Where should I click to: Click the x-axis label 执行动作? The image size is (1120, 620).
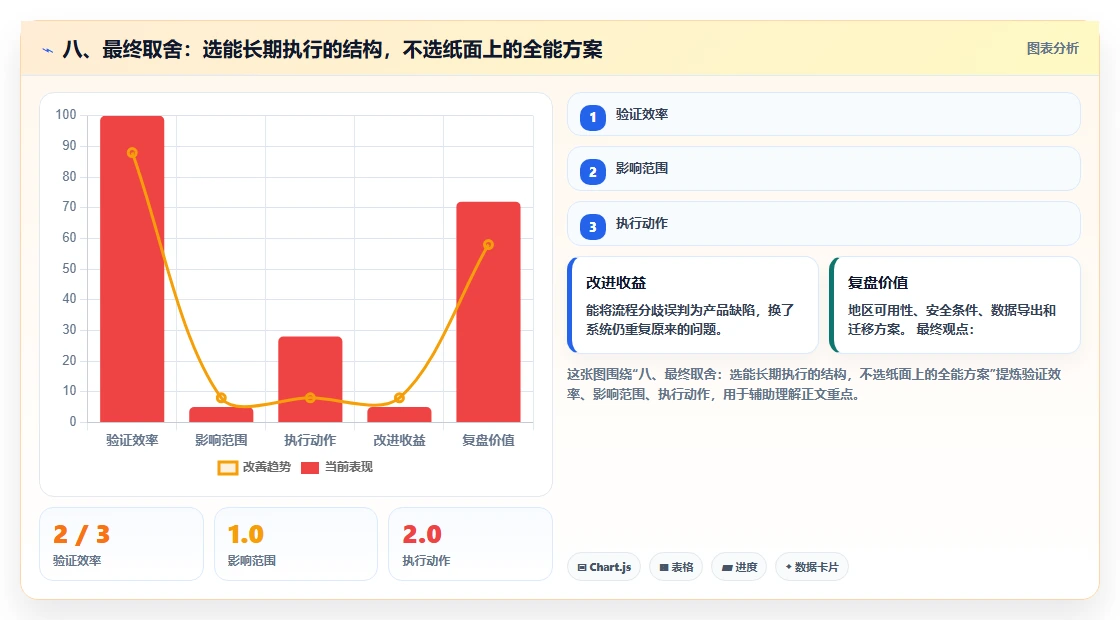click(310, 441)
